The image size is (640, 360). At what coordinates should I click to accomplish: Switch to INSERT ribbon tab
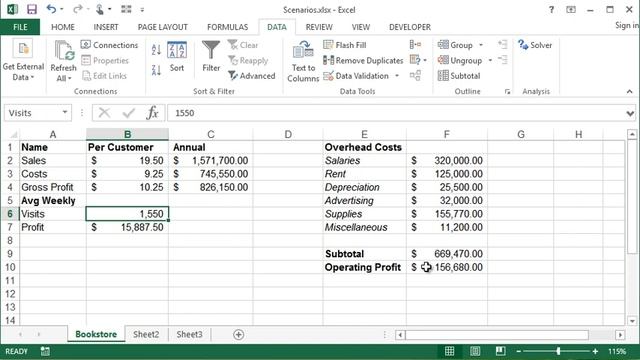click(106, 27)
